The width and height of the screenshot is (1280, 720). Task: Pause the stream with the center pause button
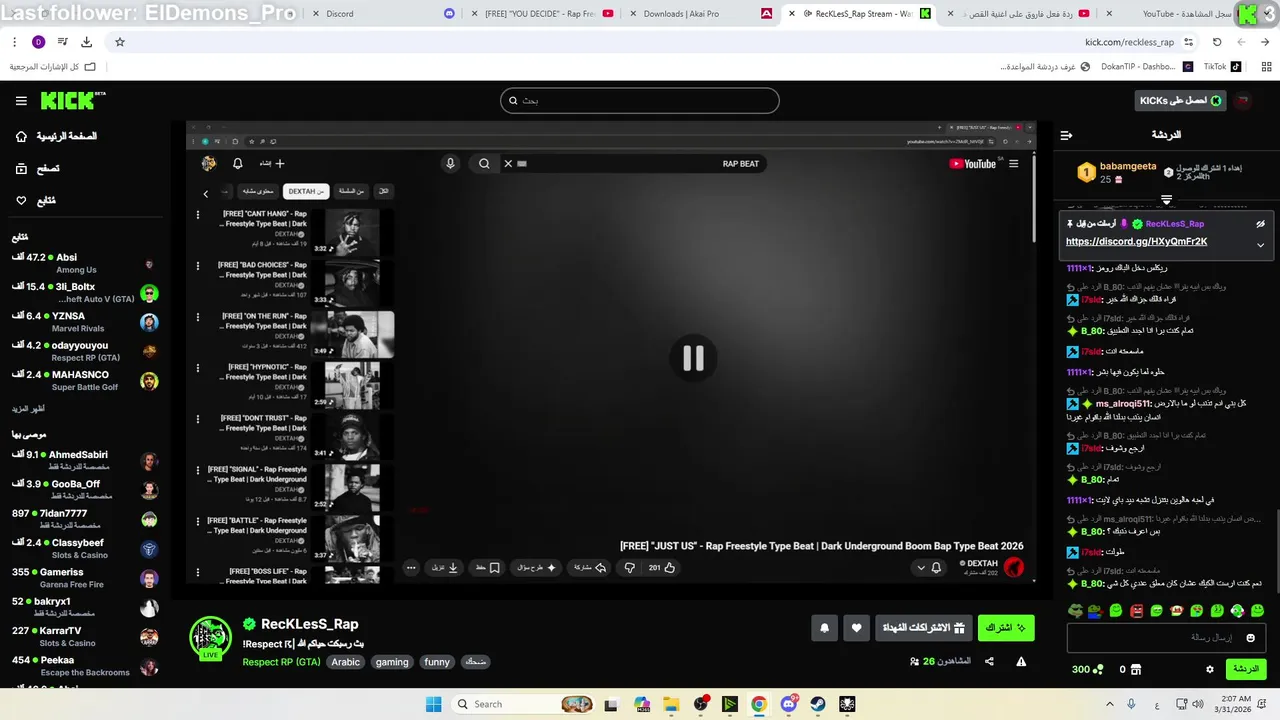[693, 358]
